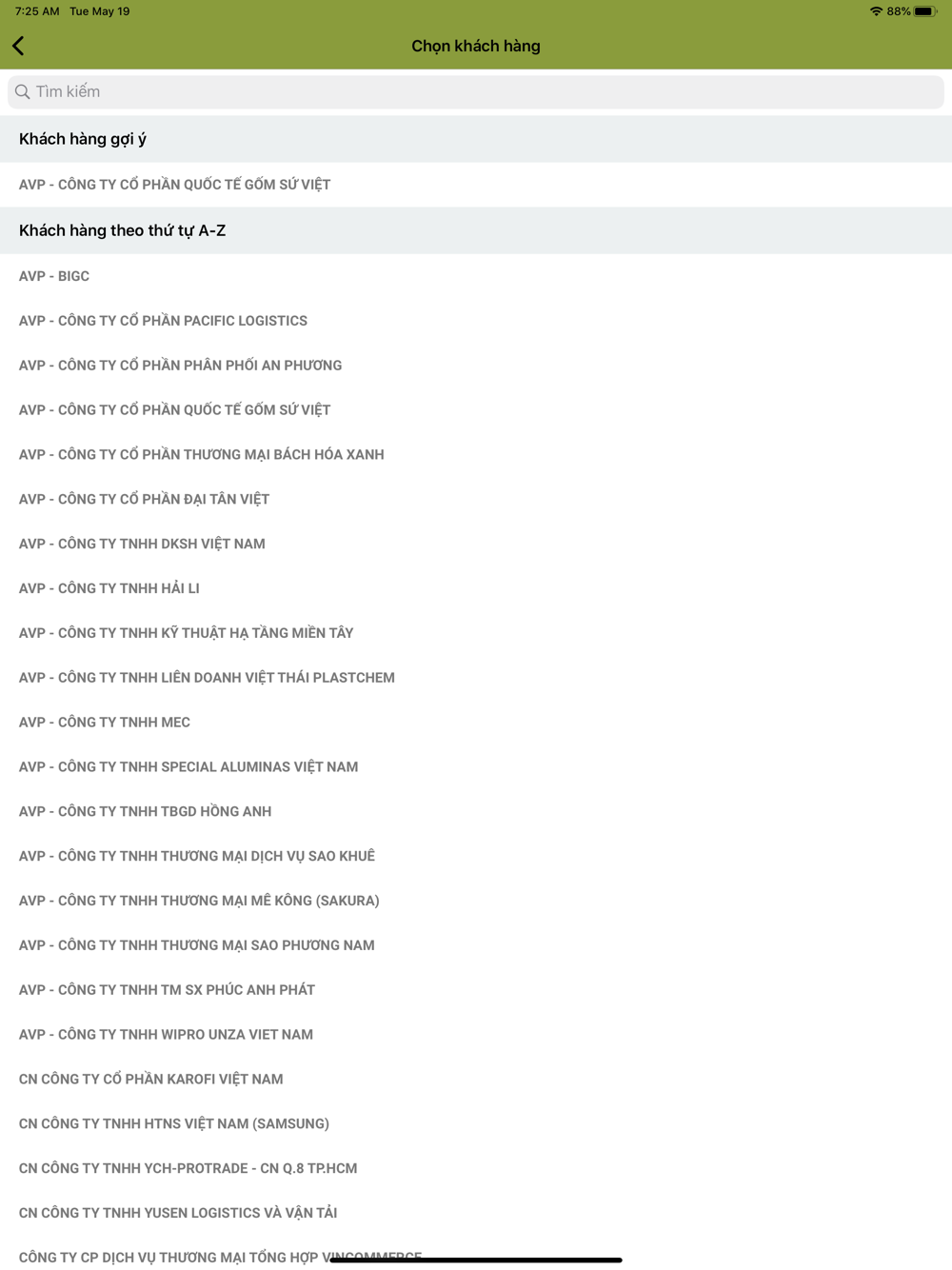Image resolution: width=952 pixels, height=1270 pixels.
Task: Select AVP - BIGC customer
Action: pyautogui.click(x=476, y=276)
